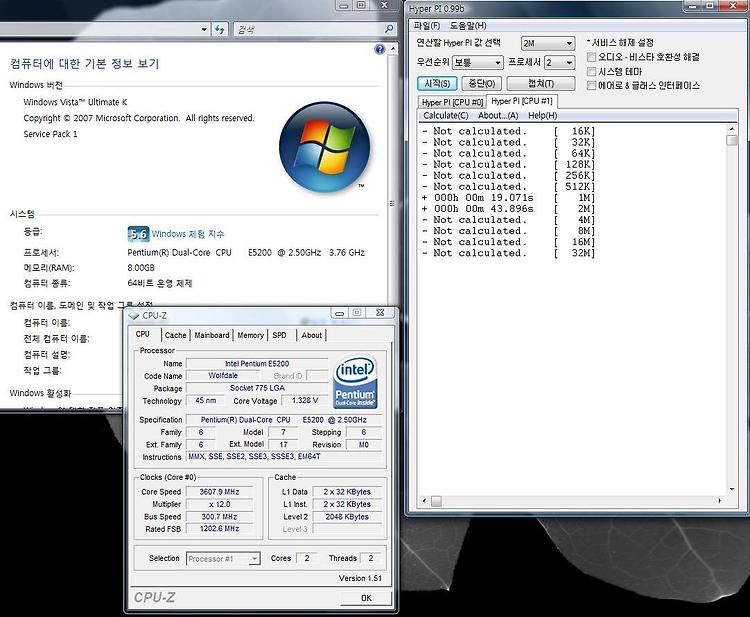Click the Hyper PI scroll right arrow
Image resolution: width=750 pixels, height=617 pixels.
[720, 501]
